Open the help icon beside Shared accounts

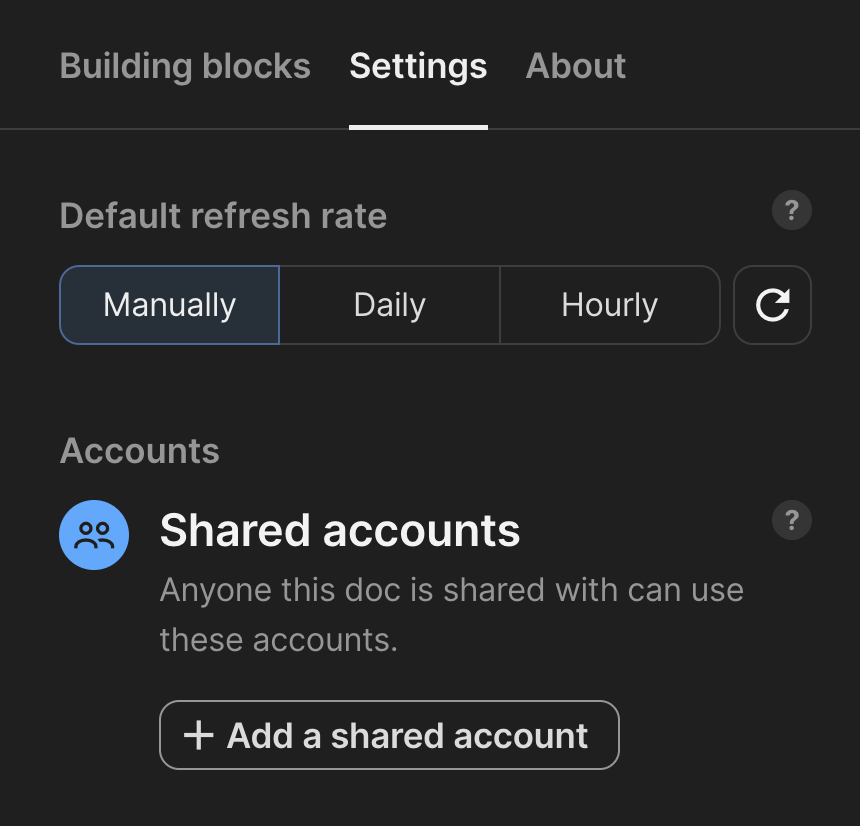coord(791,520)
